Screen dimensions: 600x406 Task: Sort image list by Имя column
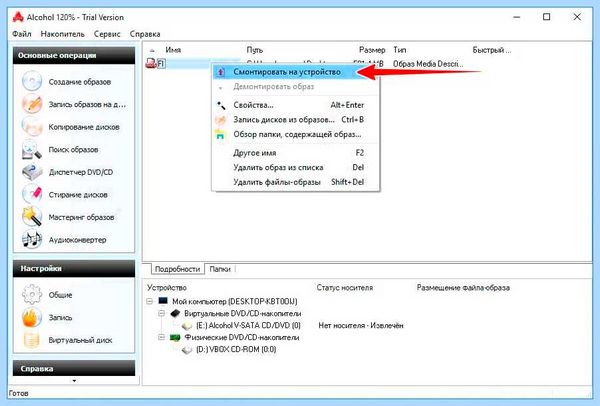pos(173,50)
